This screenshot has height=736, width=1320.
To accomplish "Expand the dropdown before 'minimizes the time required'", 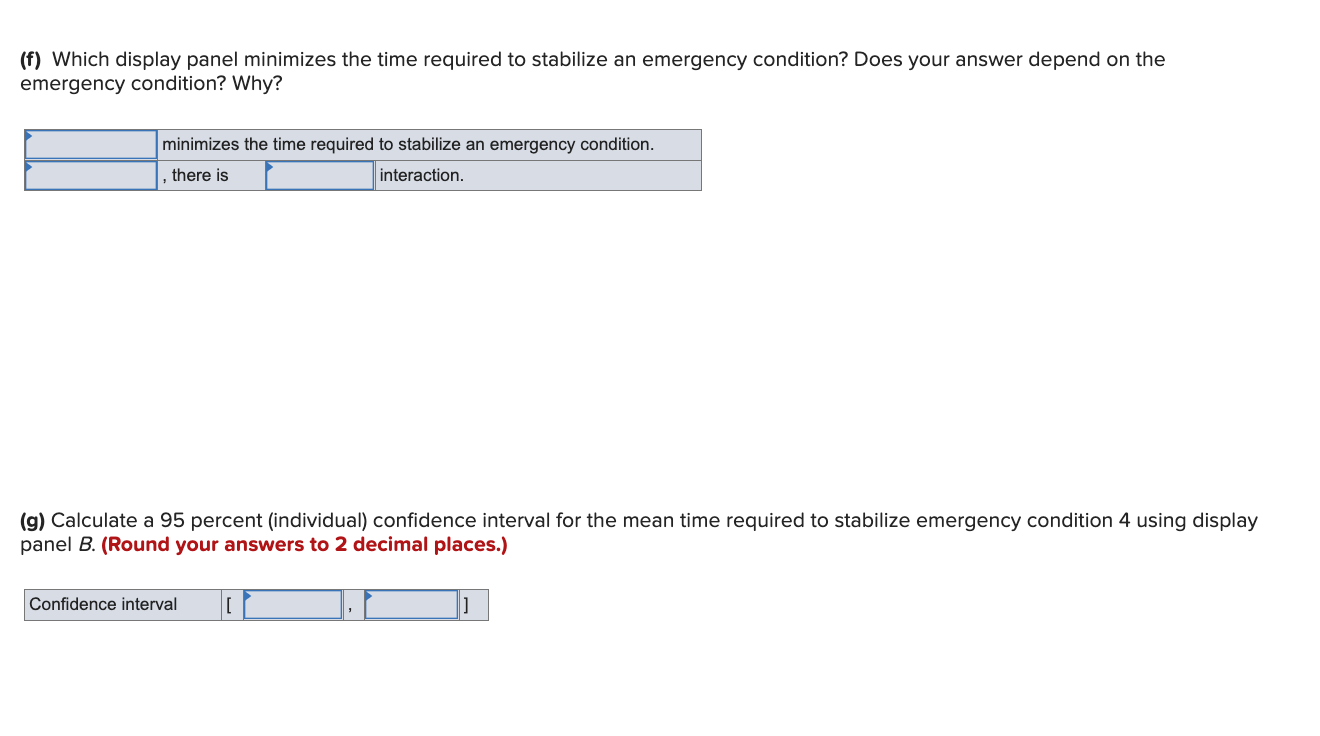I will [90, 144].
